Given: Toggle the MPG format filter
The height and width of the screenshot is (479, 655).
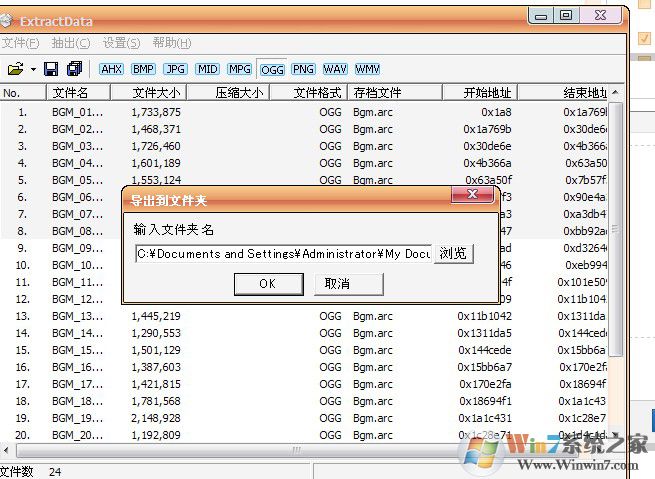Looking at the screenshot, I should pyautogui.click(x=240, y=69).
